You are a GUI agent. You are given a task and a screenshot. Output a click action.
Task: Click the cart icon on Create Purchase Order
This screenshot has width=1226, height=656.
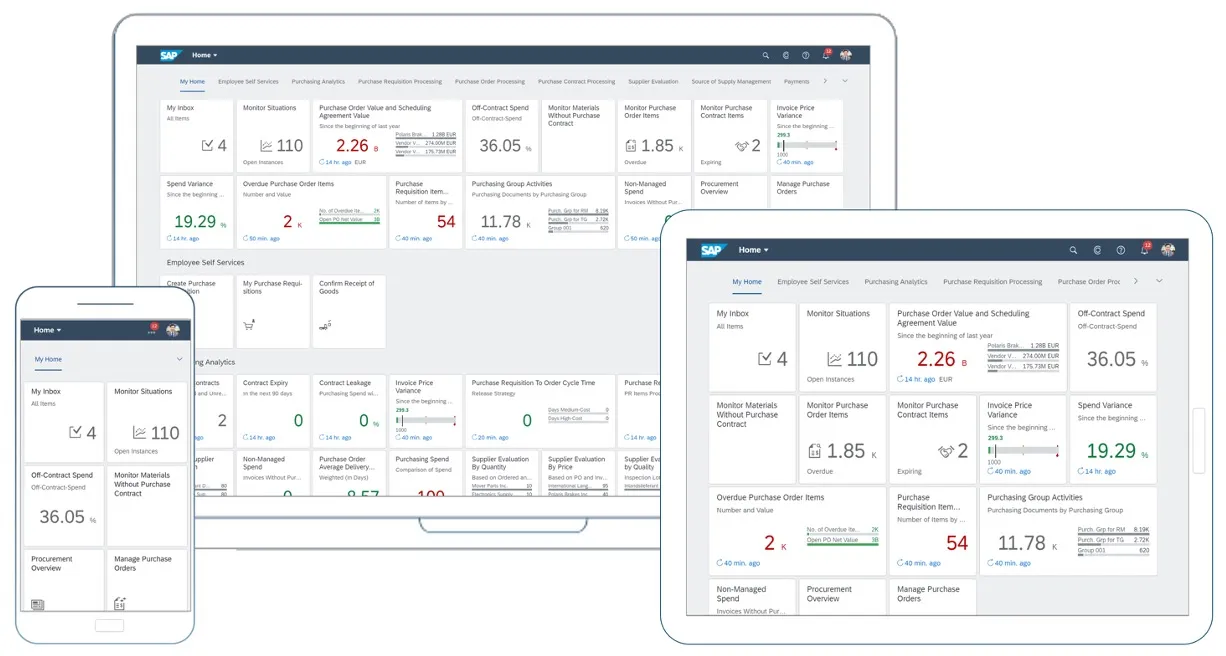(x=248, y=324)
